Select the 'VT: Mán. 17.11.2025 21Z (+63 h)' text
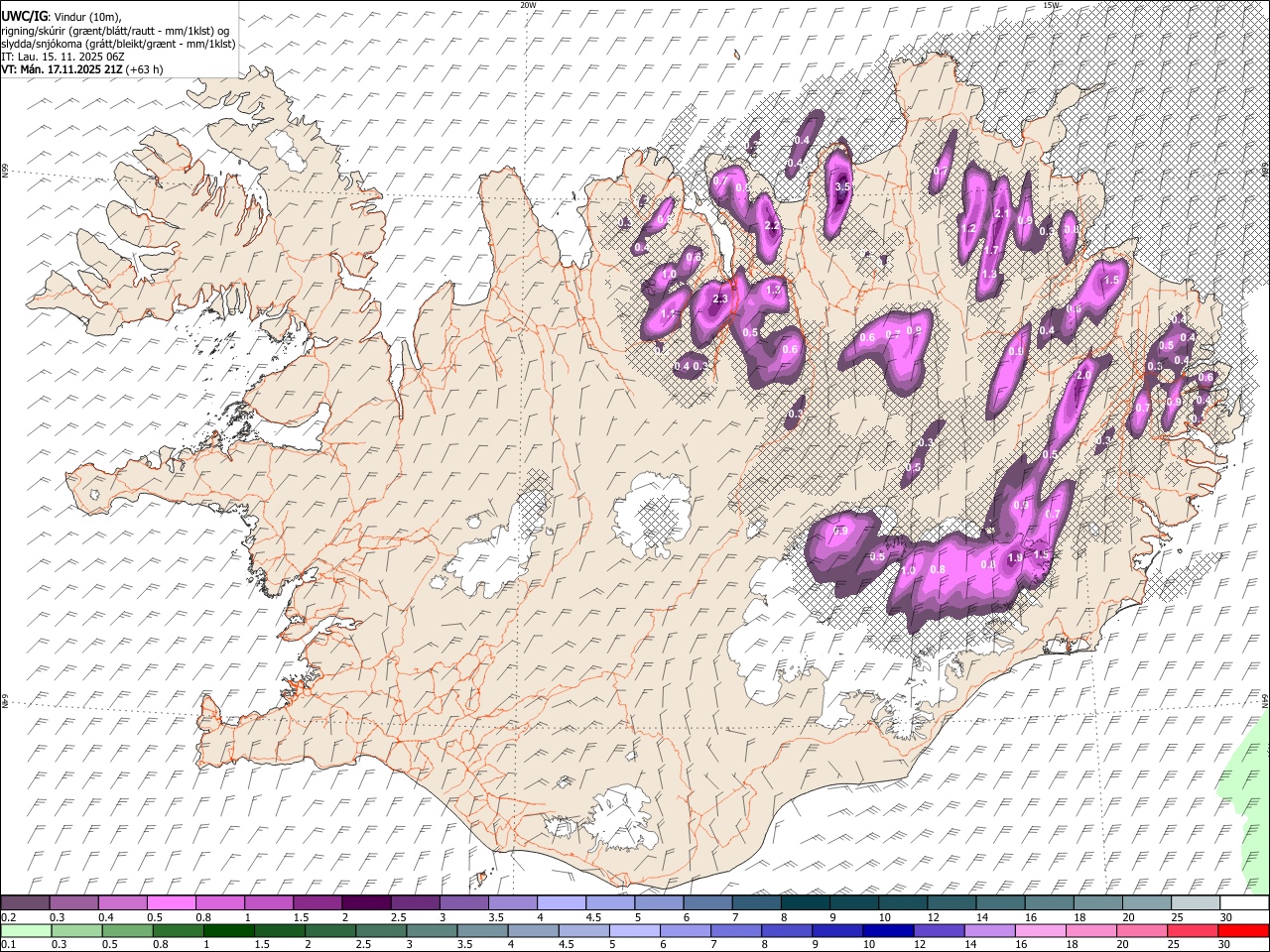This screenshot has width=1270, height=952. pos(82,69)
